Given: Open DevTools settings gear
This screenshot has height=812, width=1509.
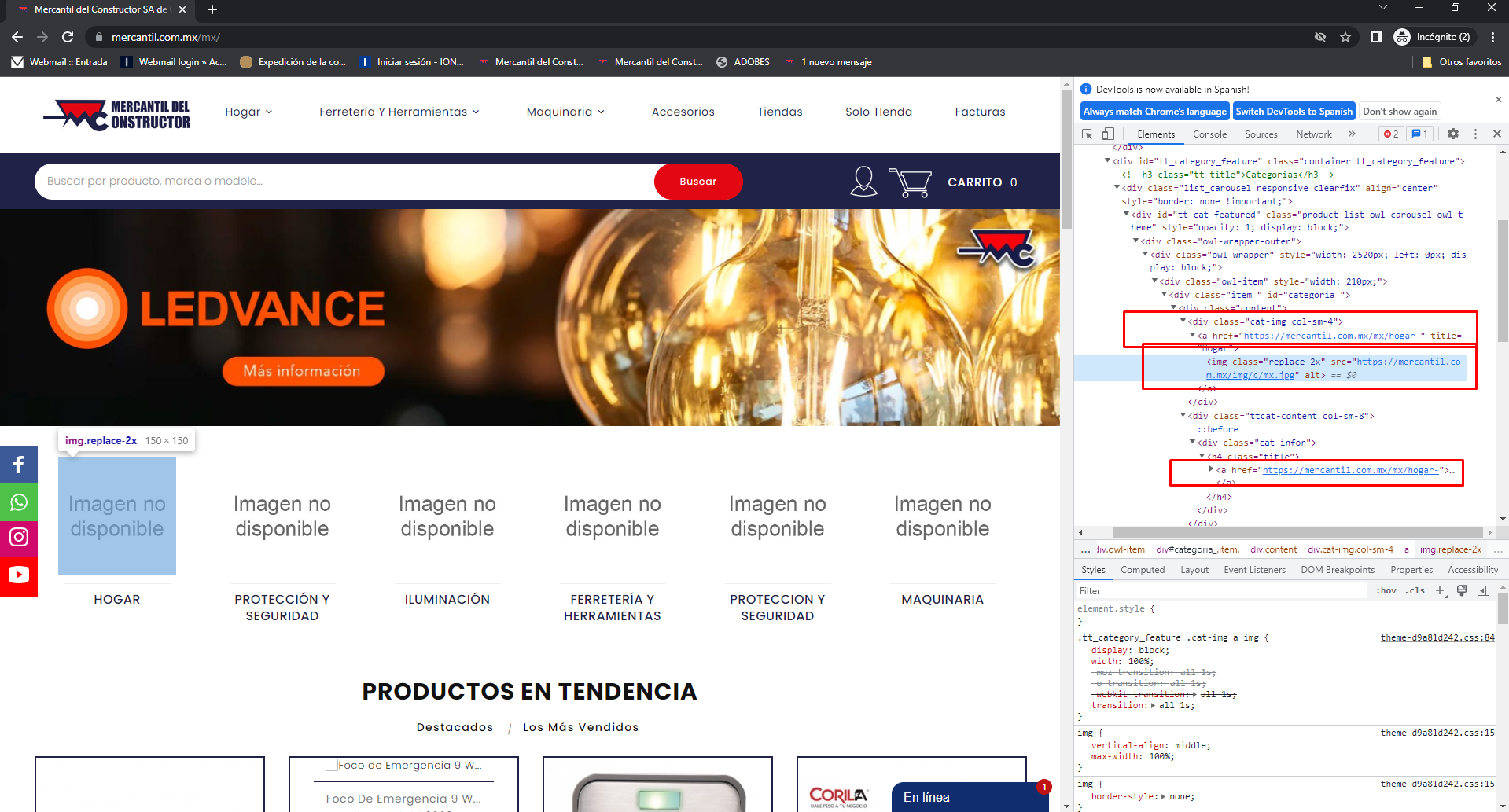Looking at the screenshot, I should (x=1453, y=134).
